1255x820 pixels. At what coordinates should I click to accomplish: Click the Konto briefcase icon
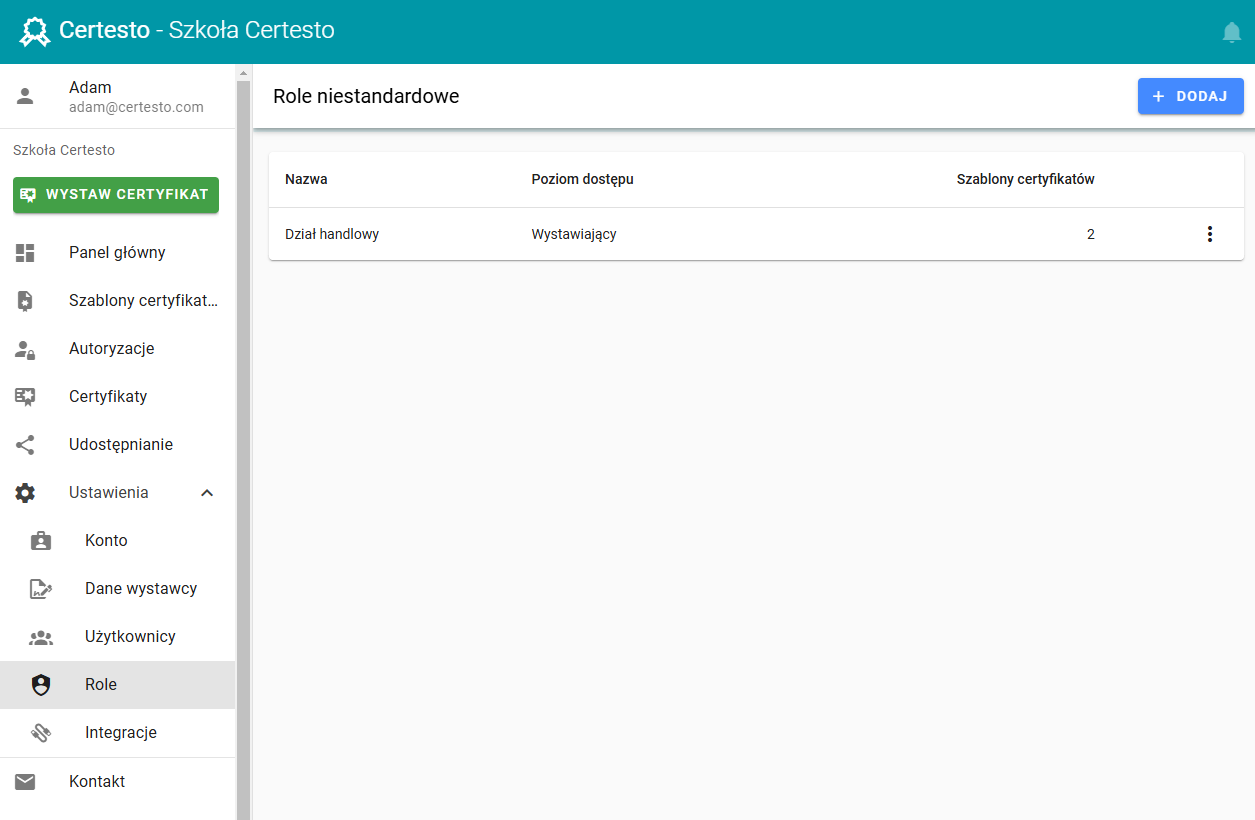coord(41,541)
